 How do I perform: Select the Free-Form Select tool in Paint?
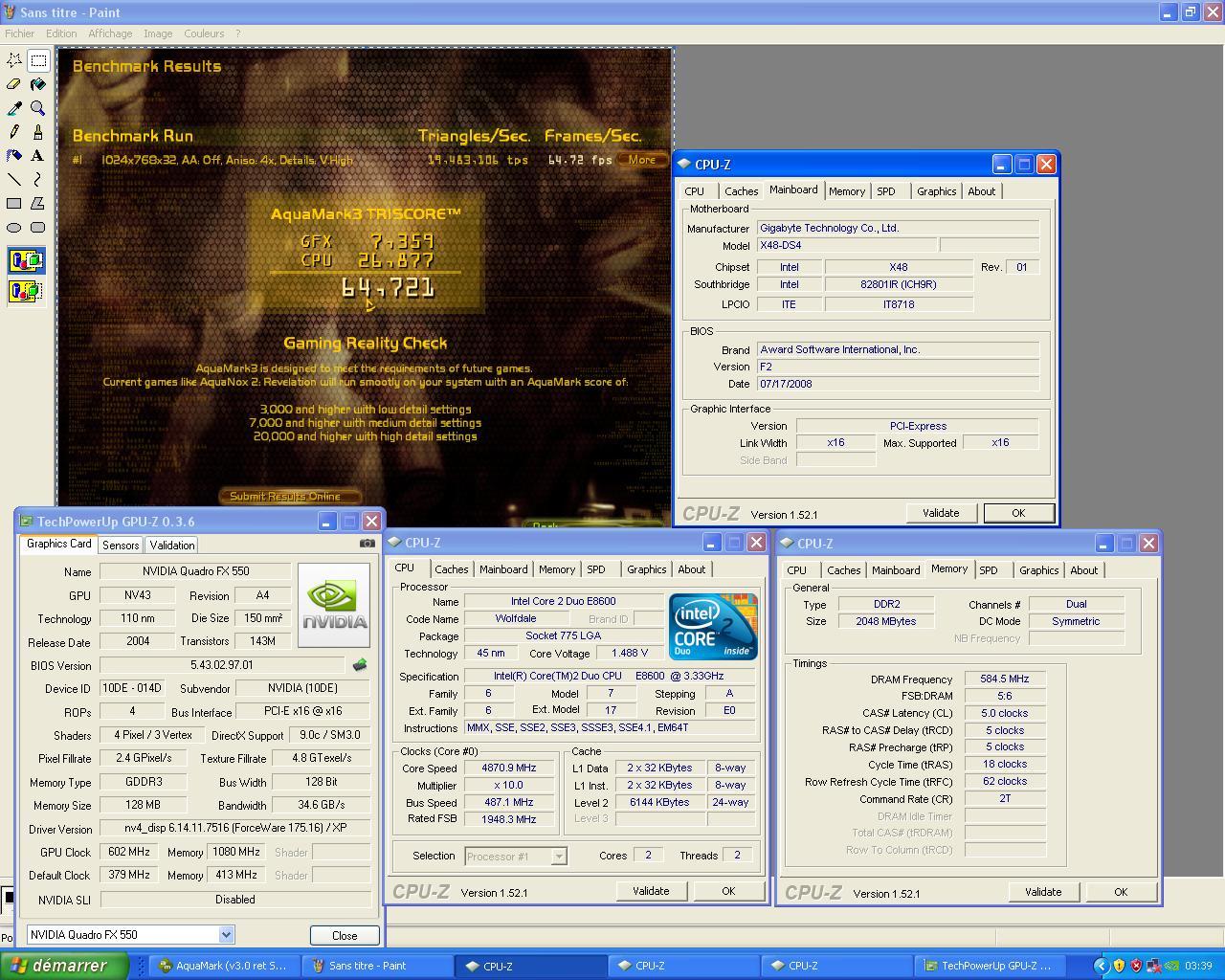coord(14,60)
